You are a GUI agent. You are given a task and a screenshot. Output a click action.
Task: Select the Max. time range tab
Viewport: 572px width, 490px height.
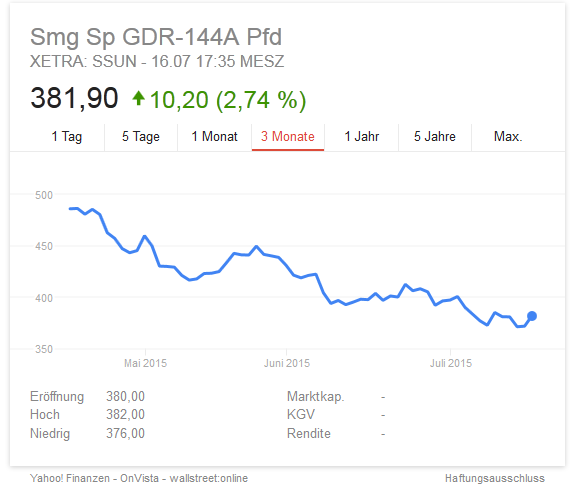pos(508,137)
